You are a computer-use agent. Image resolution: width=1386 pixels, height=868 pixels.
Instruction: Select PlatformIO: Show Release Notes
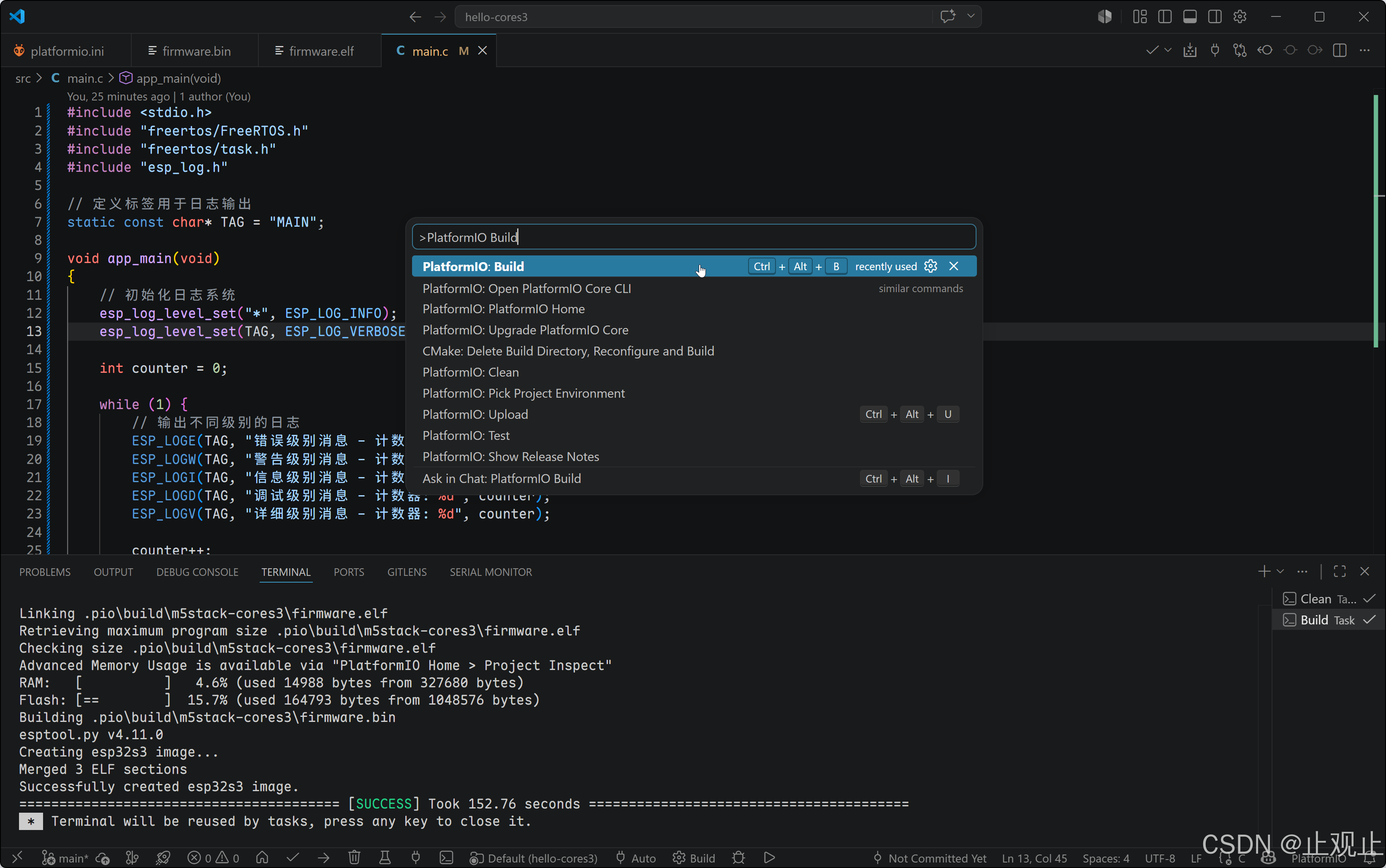pos(694,456)
